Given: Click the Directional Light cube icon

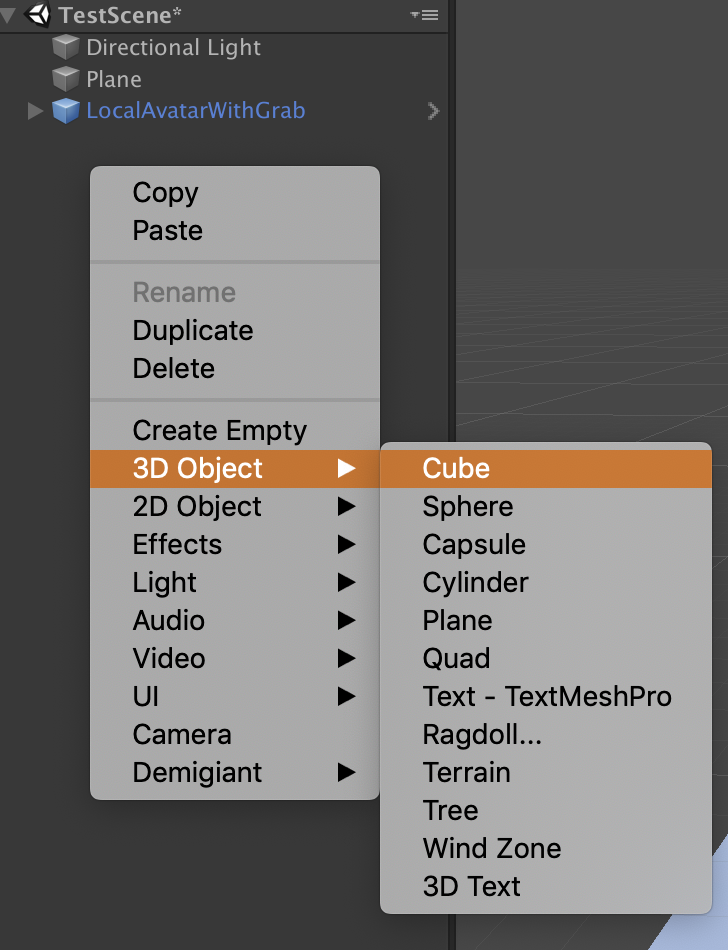Looking at the screenshot, I should point(65,47).
